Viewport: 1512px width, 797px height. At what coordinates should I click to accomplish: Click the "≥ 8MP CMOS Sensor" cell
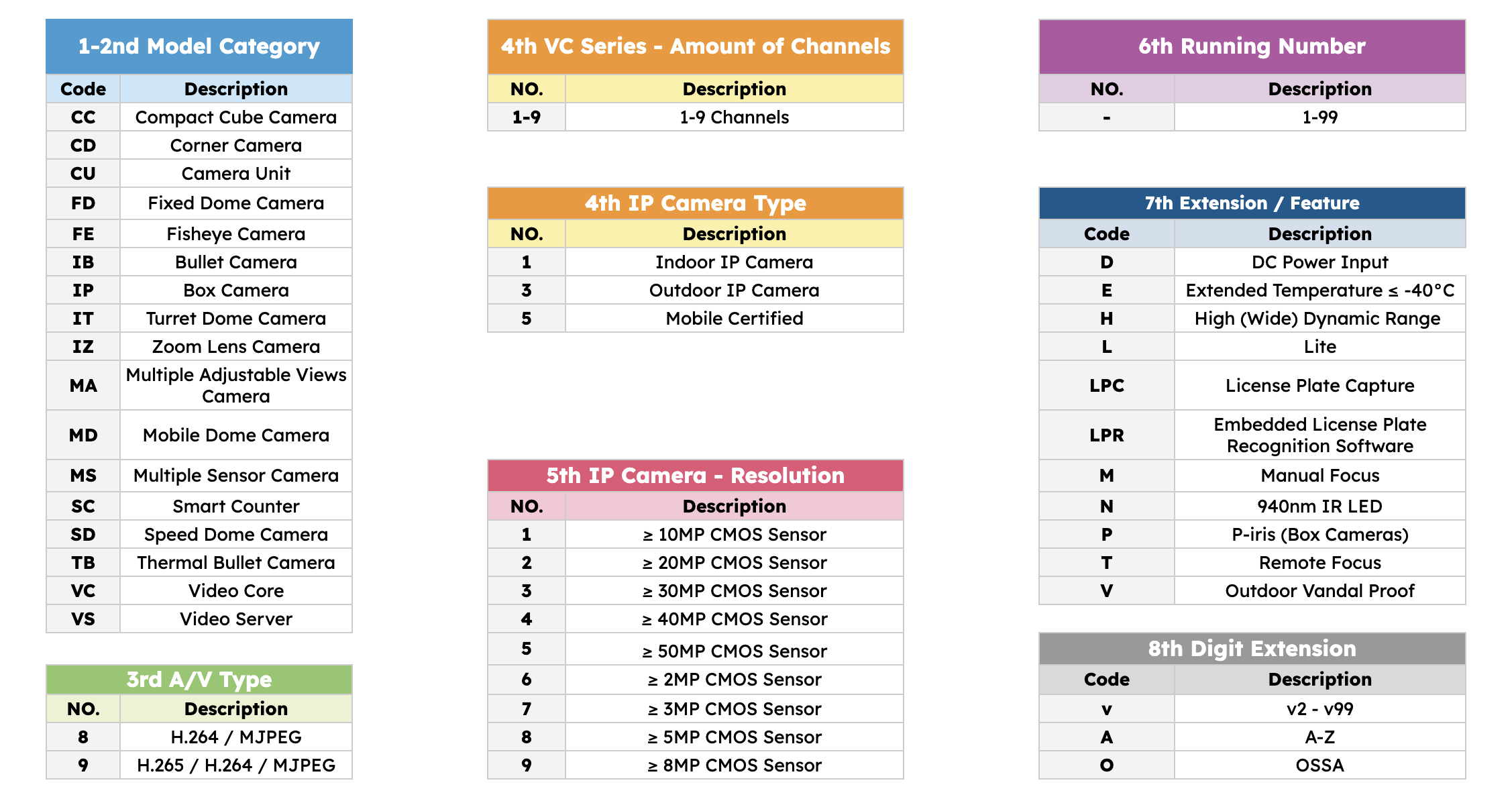tap(734, 765)
